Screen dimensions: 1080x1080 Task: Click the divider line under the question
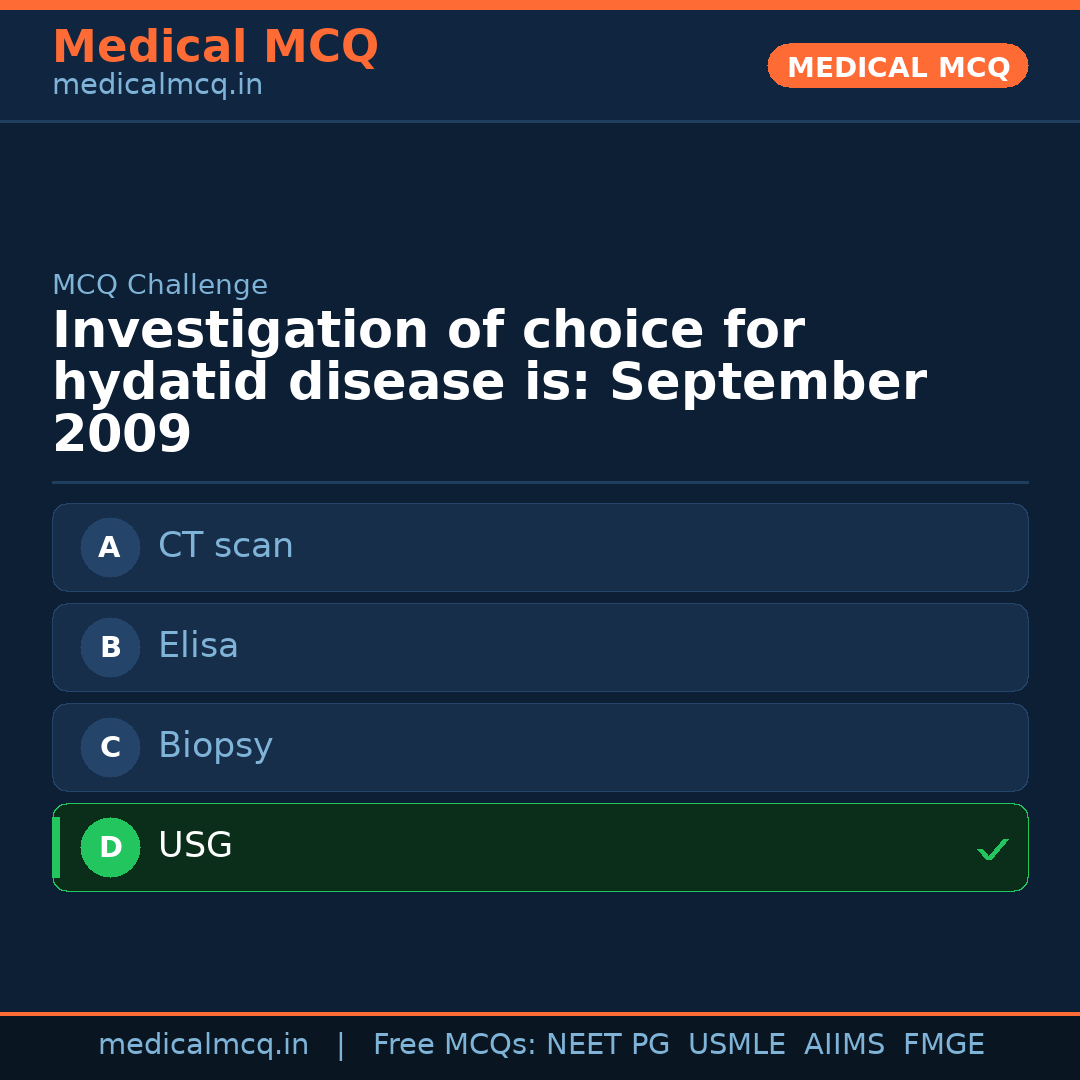coord(540,482)
